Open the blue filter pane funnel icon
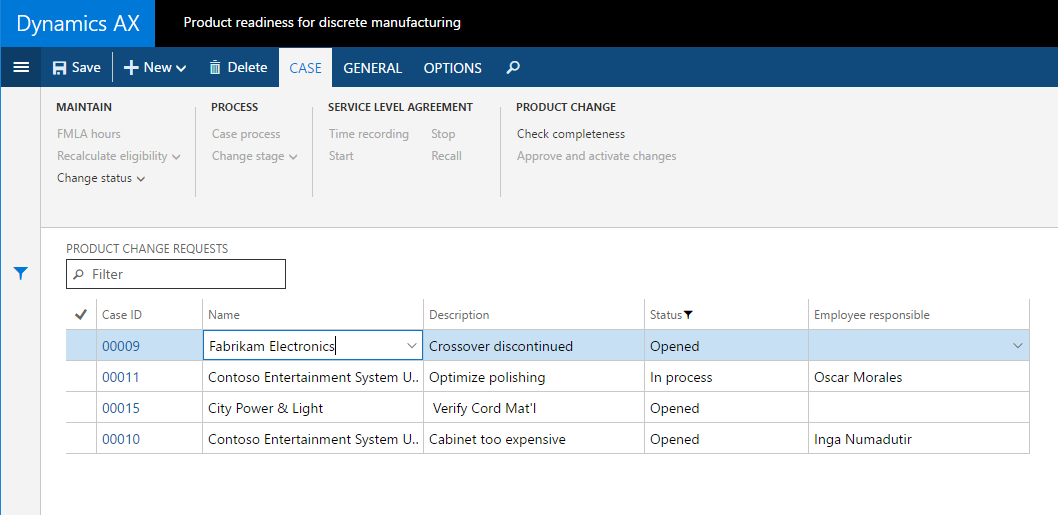 point(21,273)
